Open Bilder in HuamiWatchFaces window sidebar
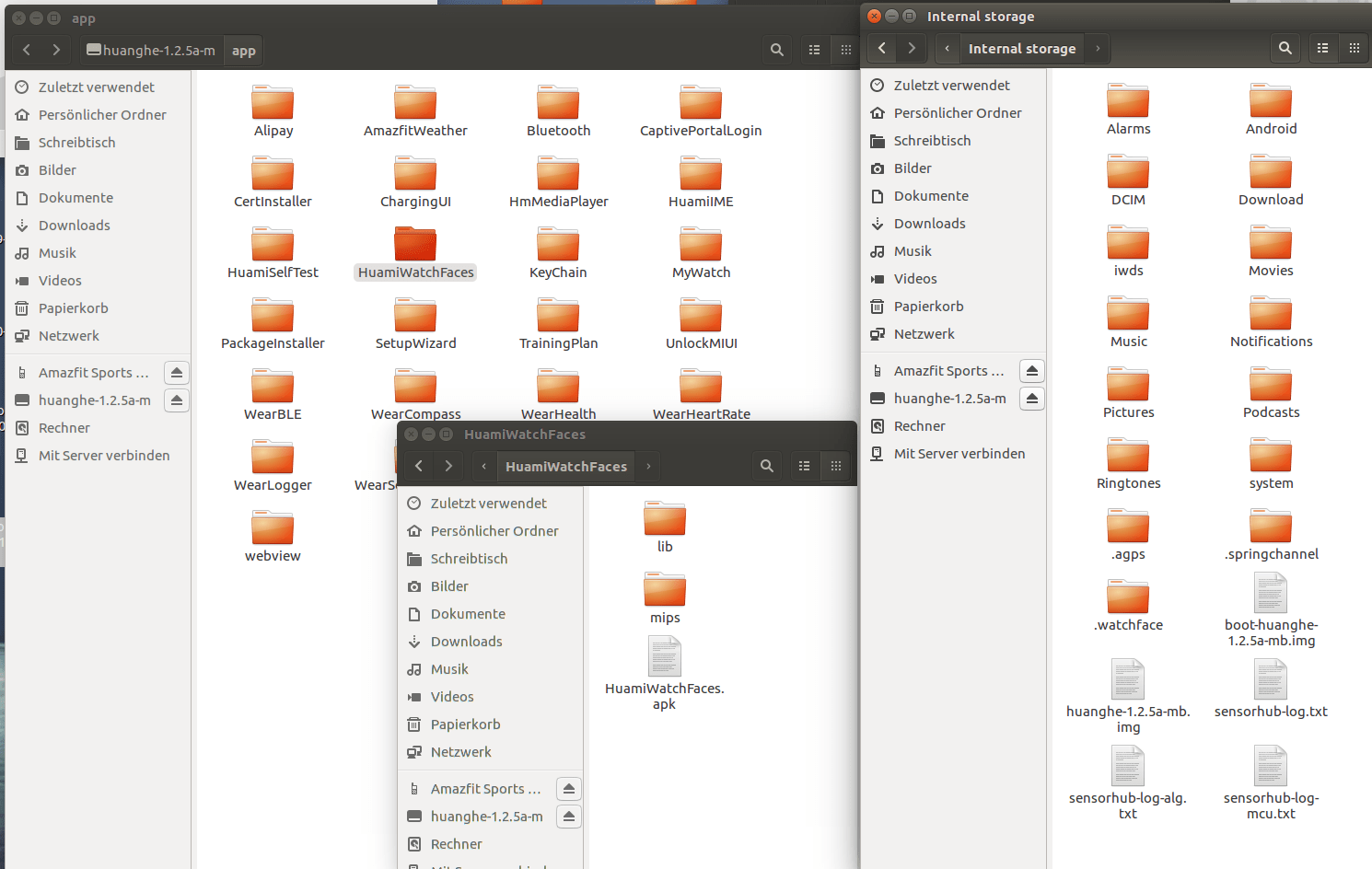 491,586
